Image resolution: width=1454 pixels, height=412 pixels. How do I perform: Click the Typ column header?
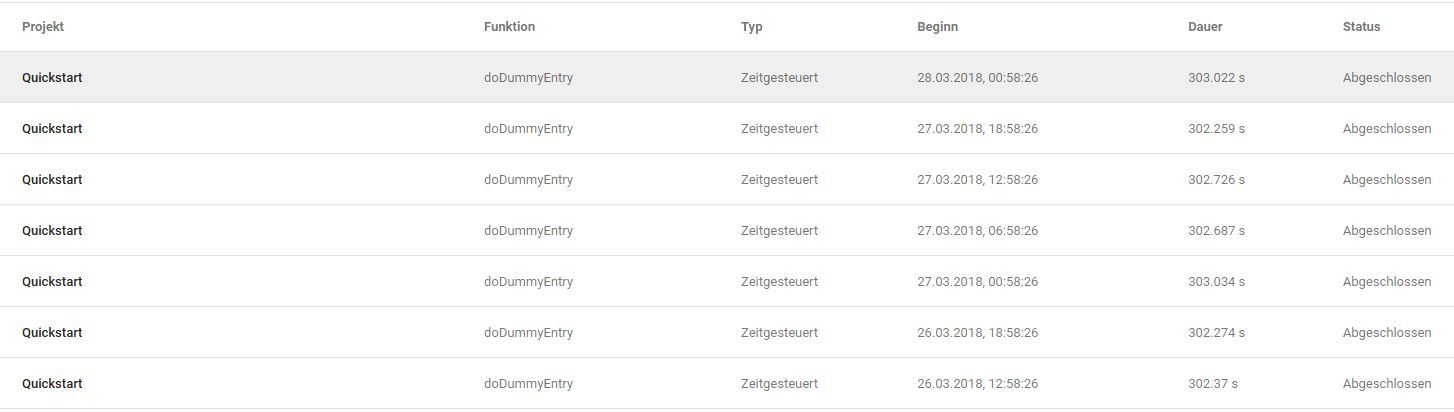click(x=752, y=27)
